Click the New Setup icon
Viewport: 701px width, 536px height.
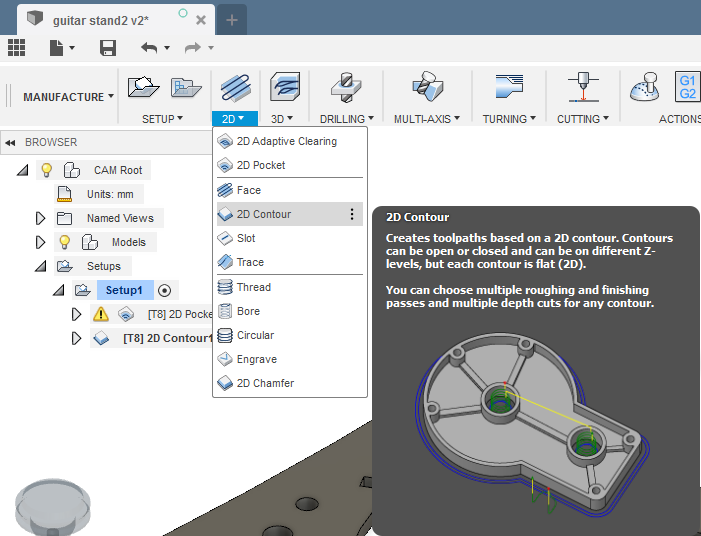[143, 87]
